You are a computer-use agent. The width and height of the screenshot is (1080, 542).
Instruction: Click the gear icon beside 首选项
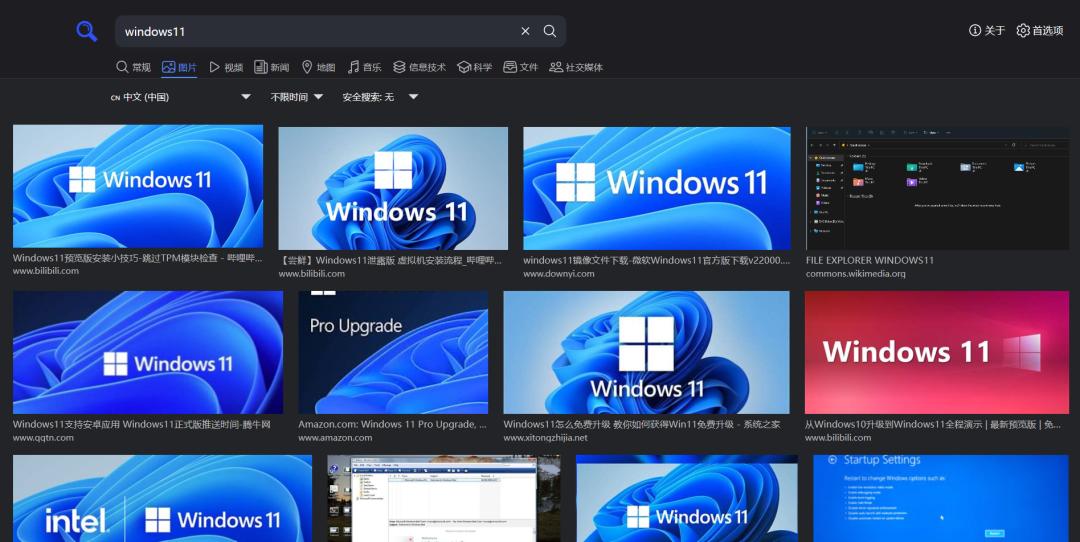pos(1023,30)
